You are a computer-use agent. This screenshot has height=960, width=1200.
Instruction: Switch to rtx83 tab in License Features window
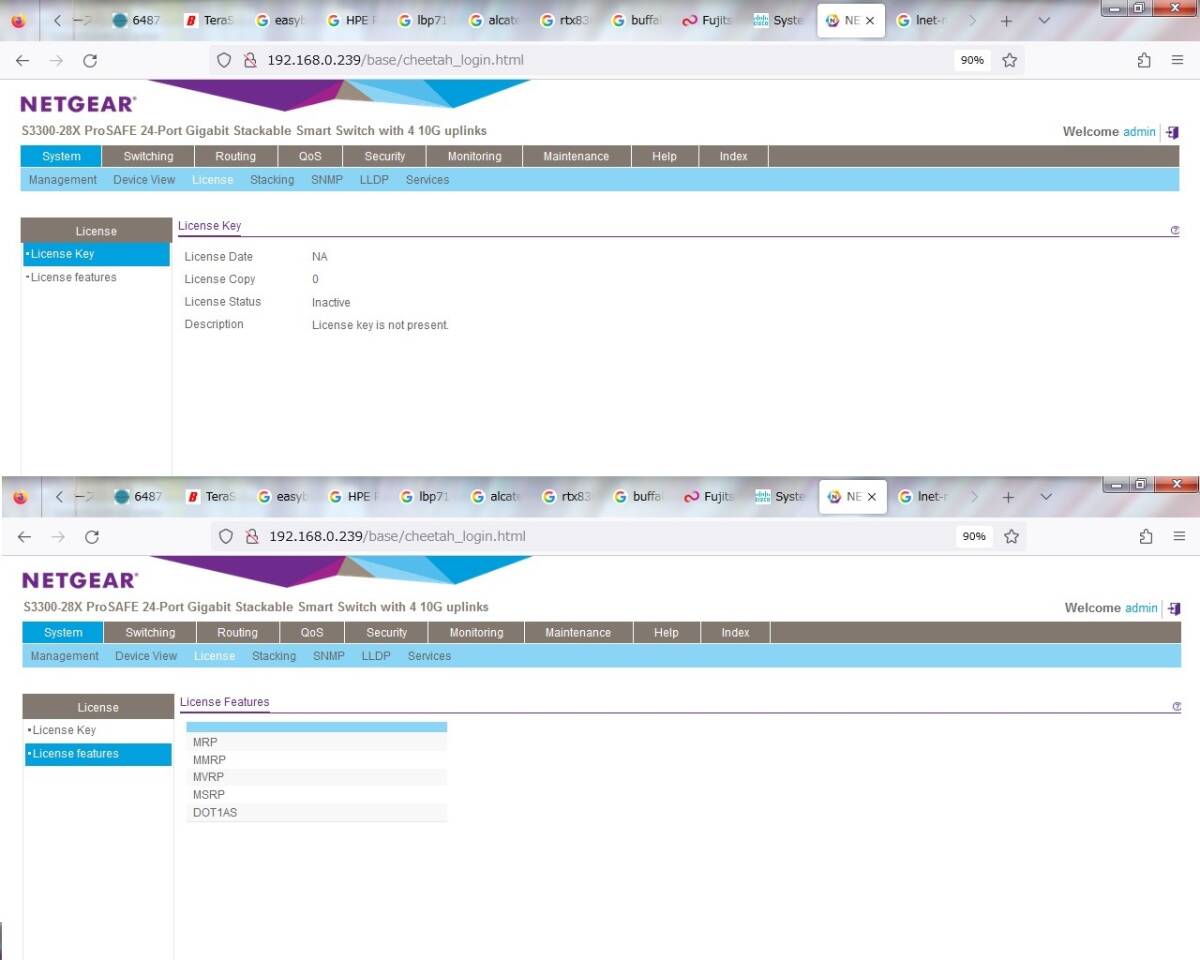(x=567, y=496)
